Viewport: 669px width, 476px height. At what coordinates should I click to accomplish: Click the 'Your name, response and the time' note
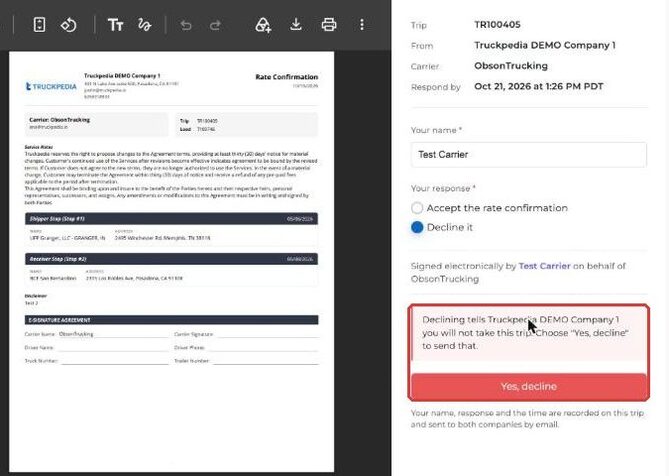click(527, 418)
